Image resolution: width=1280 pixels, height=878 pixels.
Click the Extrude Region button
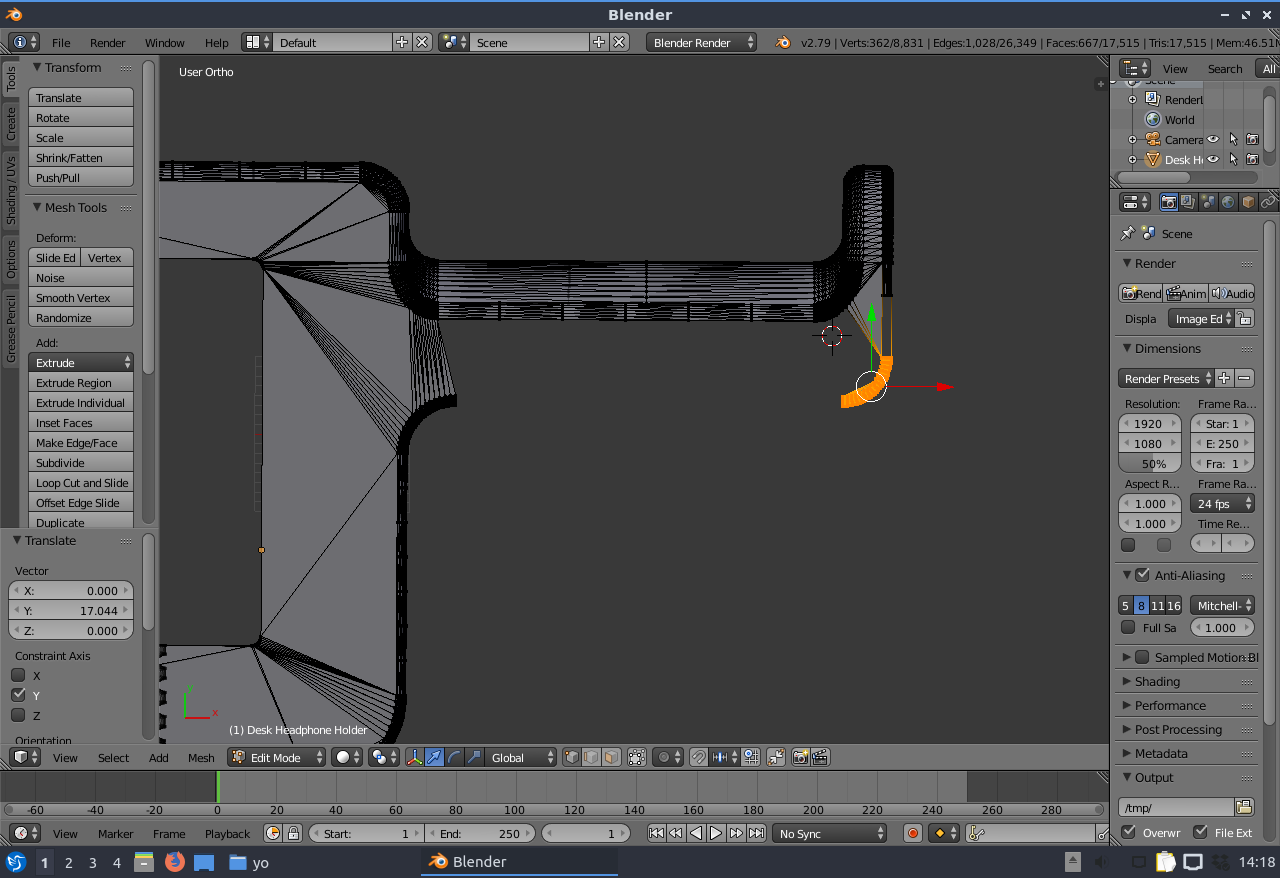[x=81, y=383]
